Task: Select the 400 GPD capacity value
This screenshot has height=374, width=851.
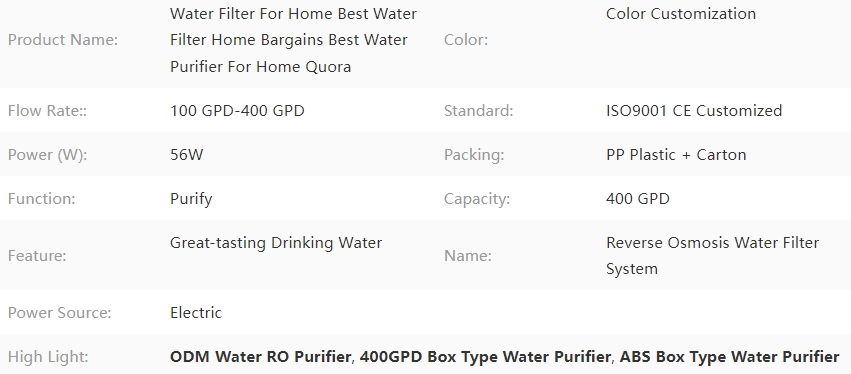Action: [638, 199]
